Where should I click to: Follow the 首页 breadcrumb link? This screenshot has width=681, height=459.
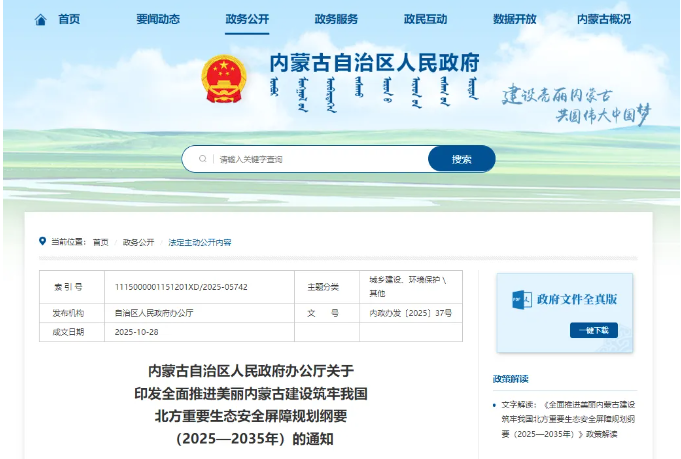tap(101, 242)
